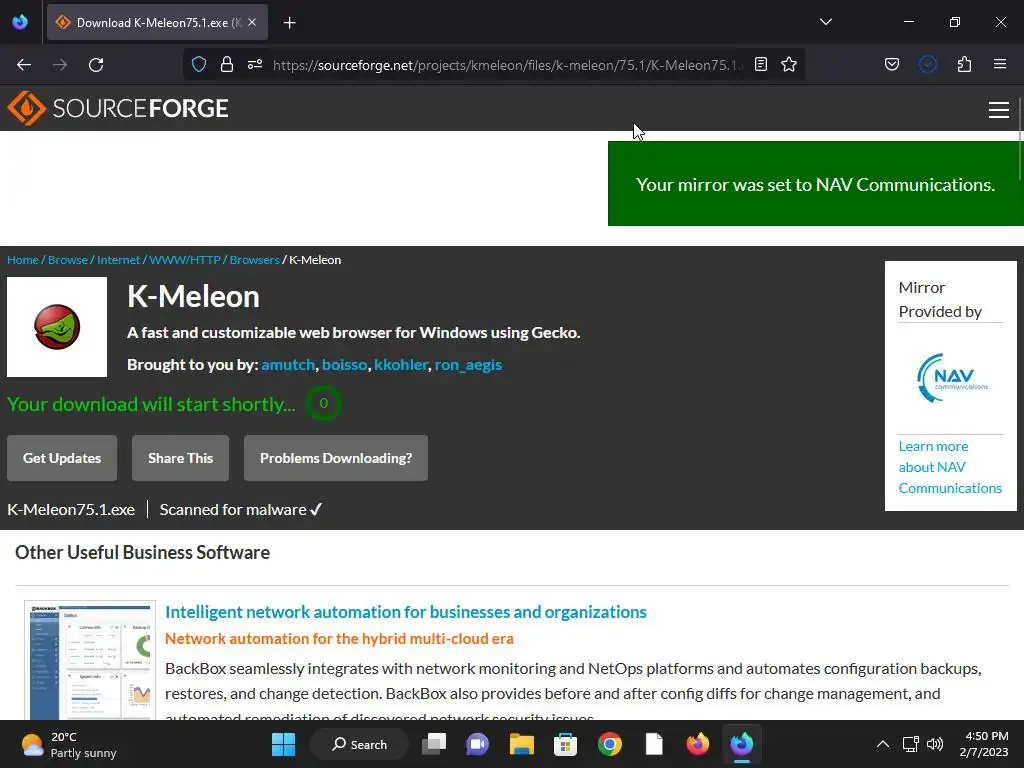The width and height of the screenshot is (1024, 768).
Task: Open the WWW/HTTP breadcrumb link
Action: coord(185,260)
